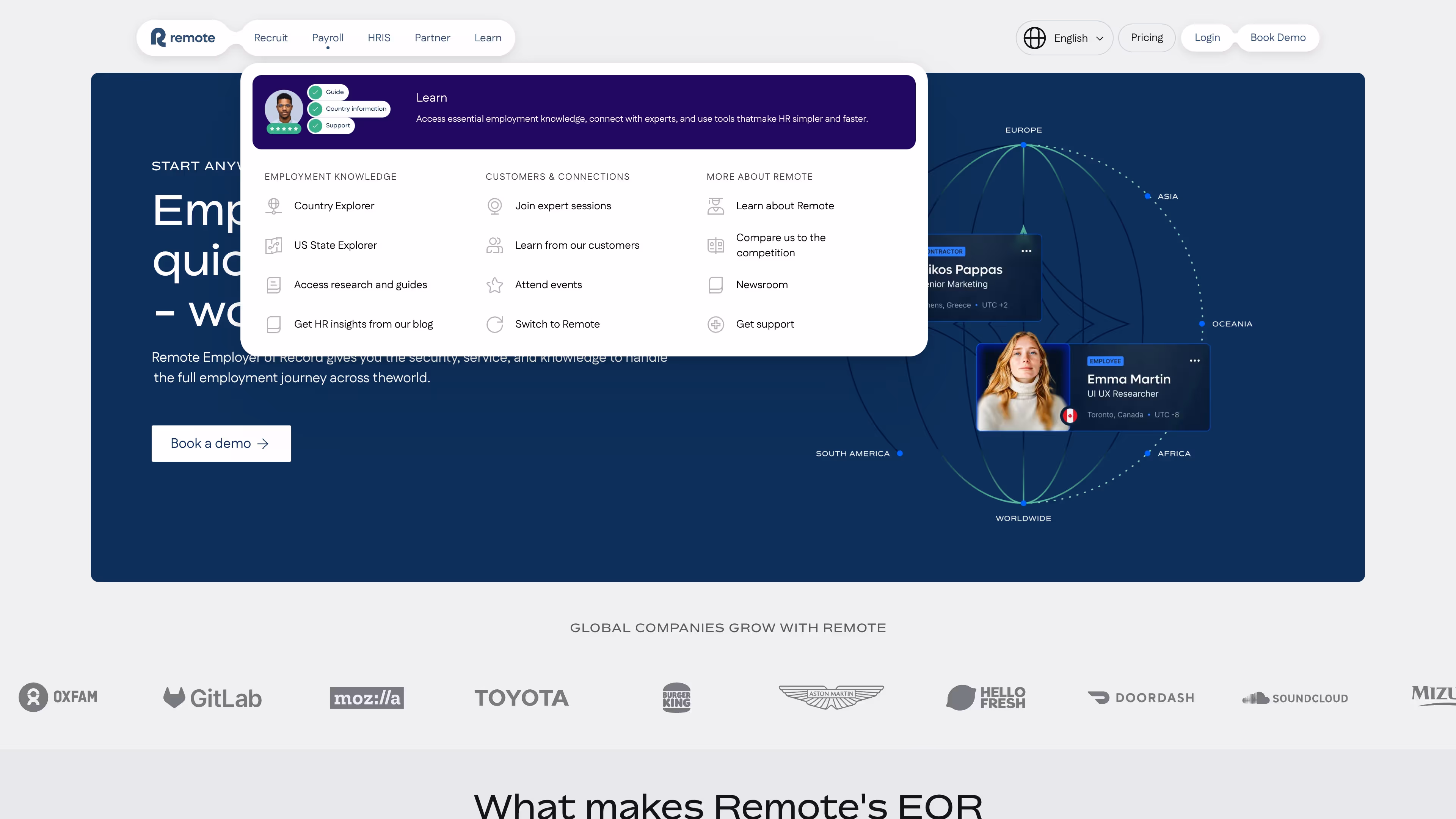Open the English language selector

coord(1065,37)
